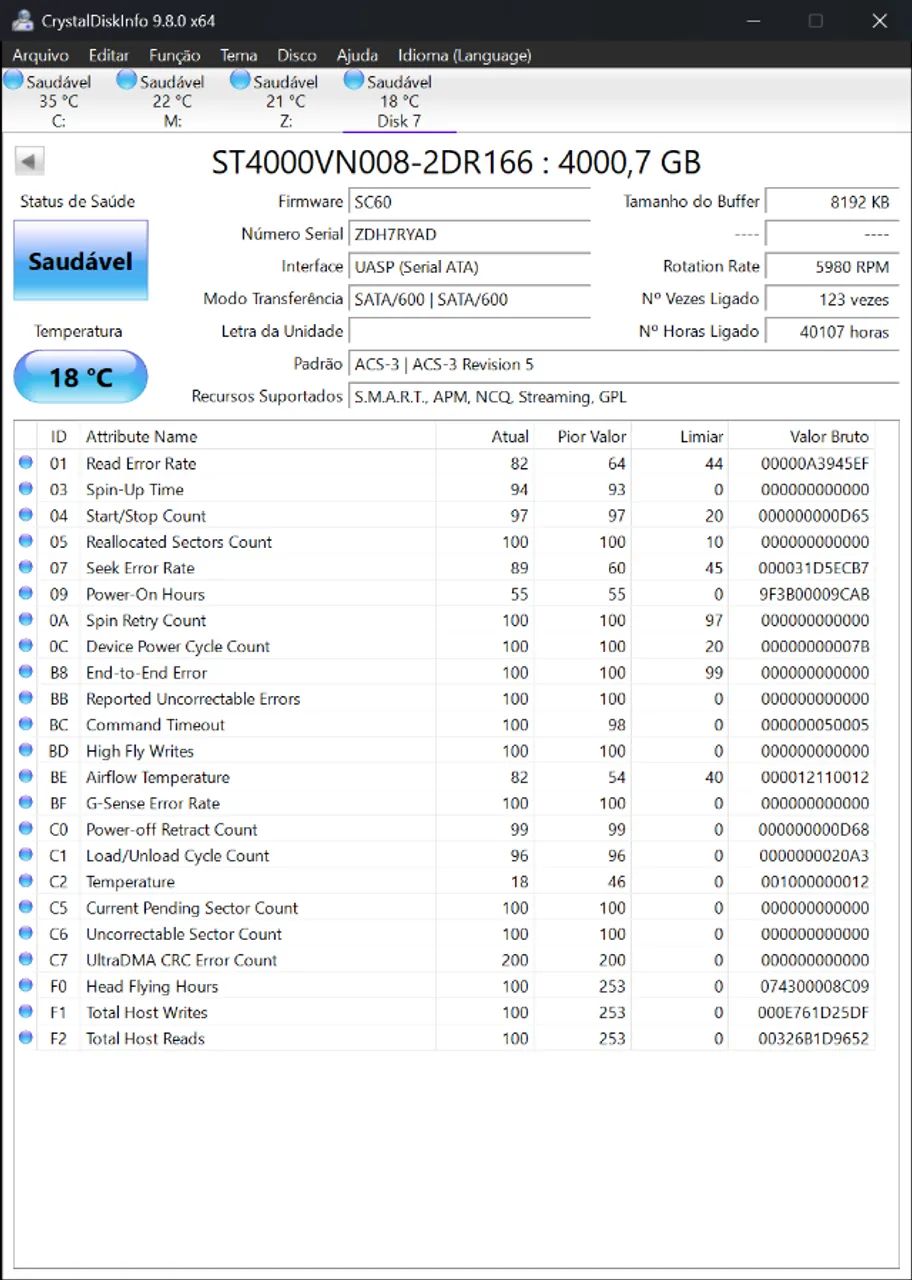
Task: Click the power-on count field 123 vezes
Action: tap(832, 299)
